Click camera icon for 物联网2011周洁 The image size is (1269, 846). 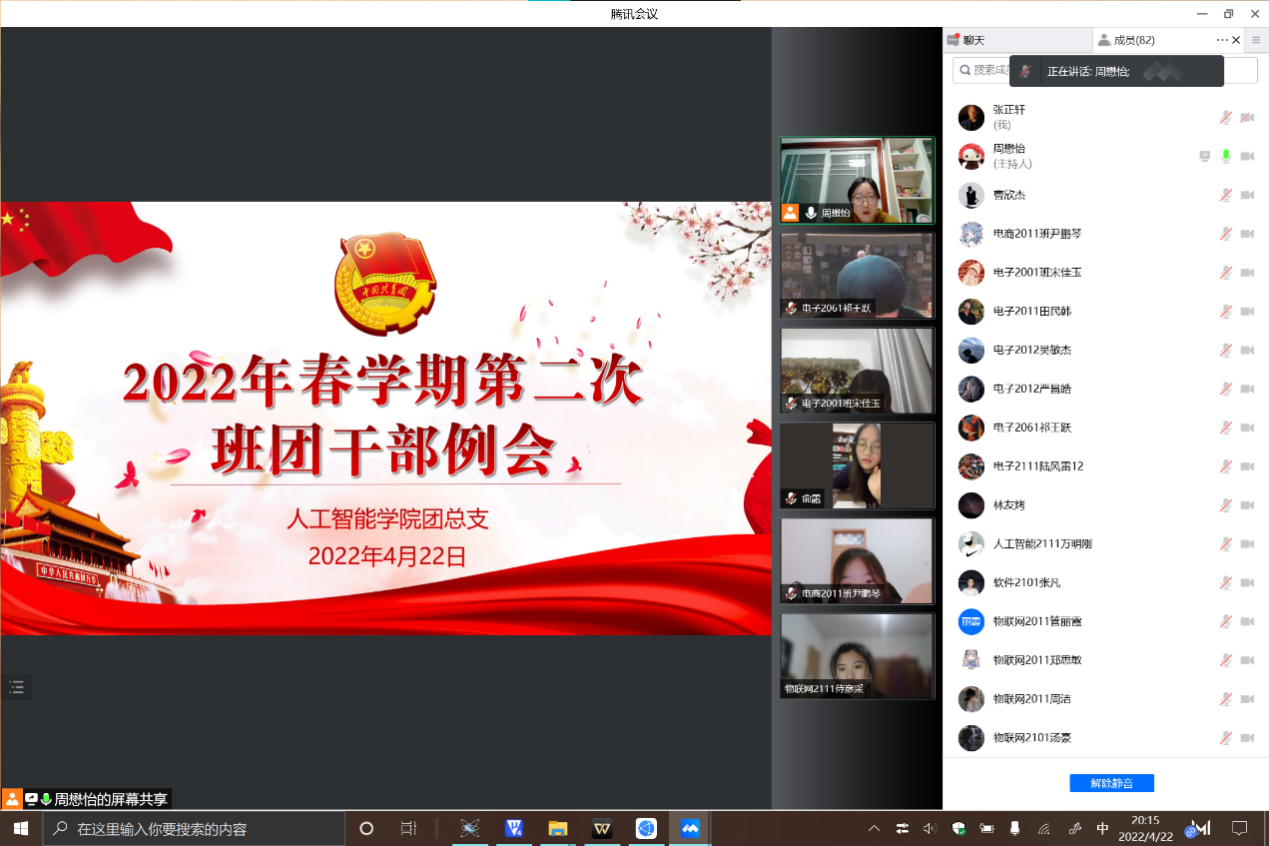coord(1247,699)
